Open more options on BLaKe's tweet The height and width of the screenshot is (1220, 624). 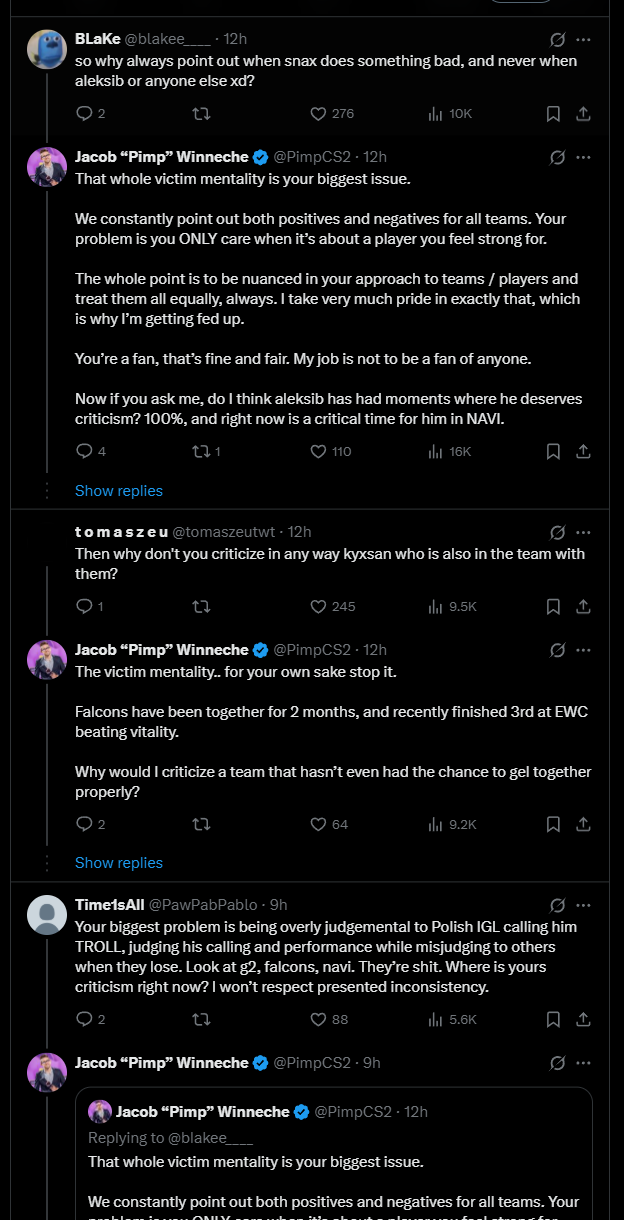[584, 40]
